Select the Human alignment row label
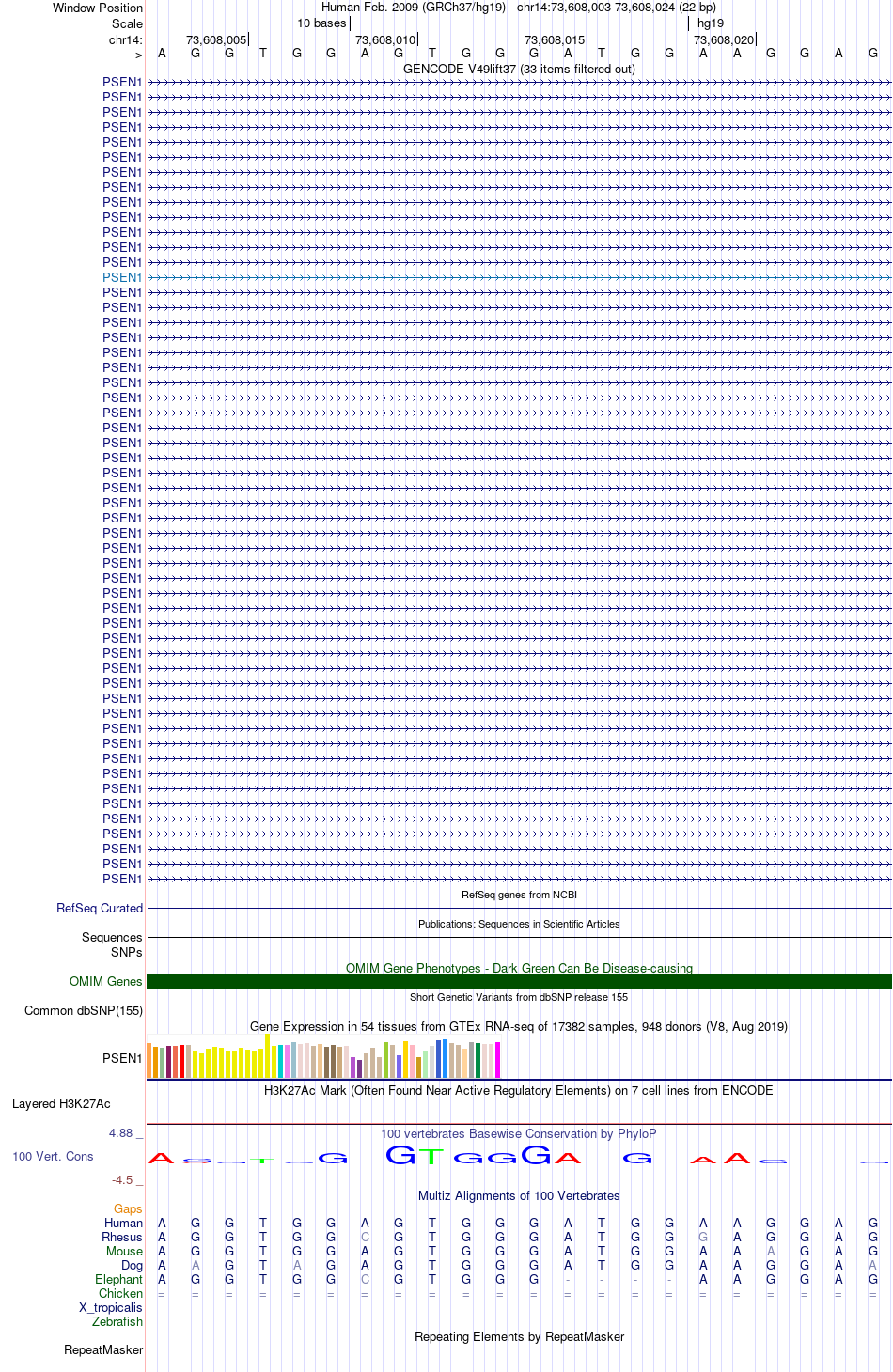This screenshot has width=893, height=1372. (123, 1223)
